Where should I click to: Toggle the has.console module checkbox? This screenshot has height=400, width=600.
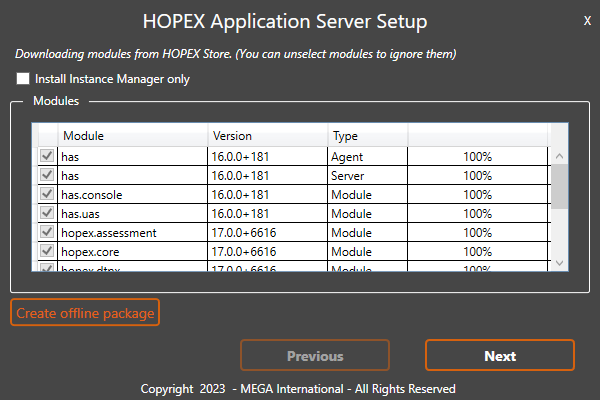46,194
